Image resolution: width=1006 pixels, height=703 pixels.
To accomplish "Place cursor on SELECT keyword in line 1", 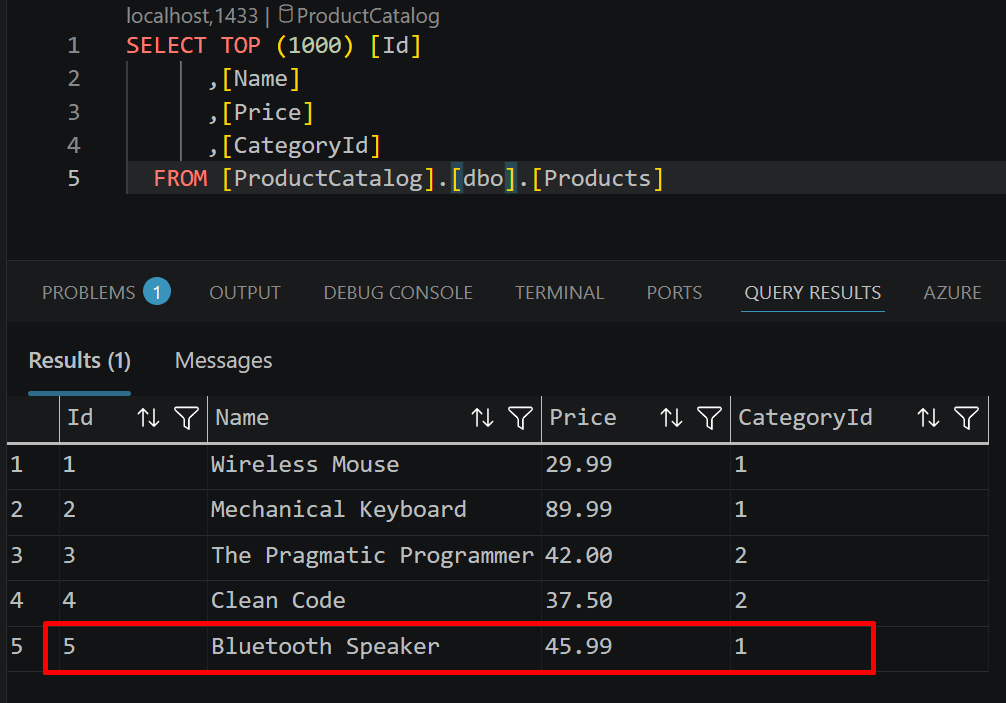I will [166, 46].
